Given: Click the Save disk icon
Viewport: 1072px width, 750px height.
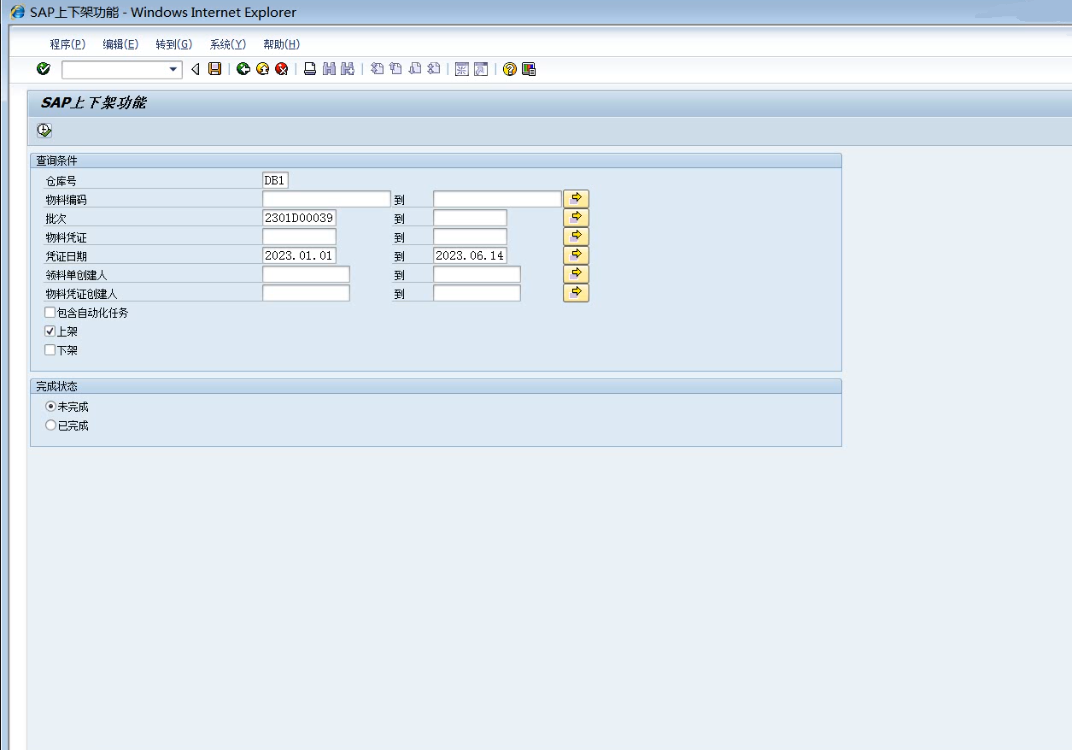Looking at the screenshot, I should (214, 69).
